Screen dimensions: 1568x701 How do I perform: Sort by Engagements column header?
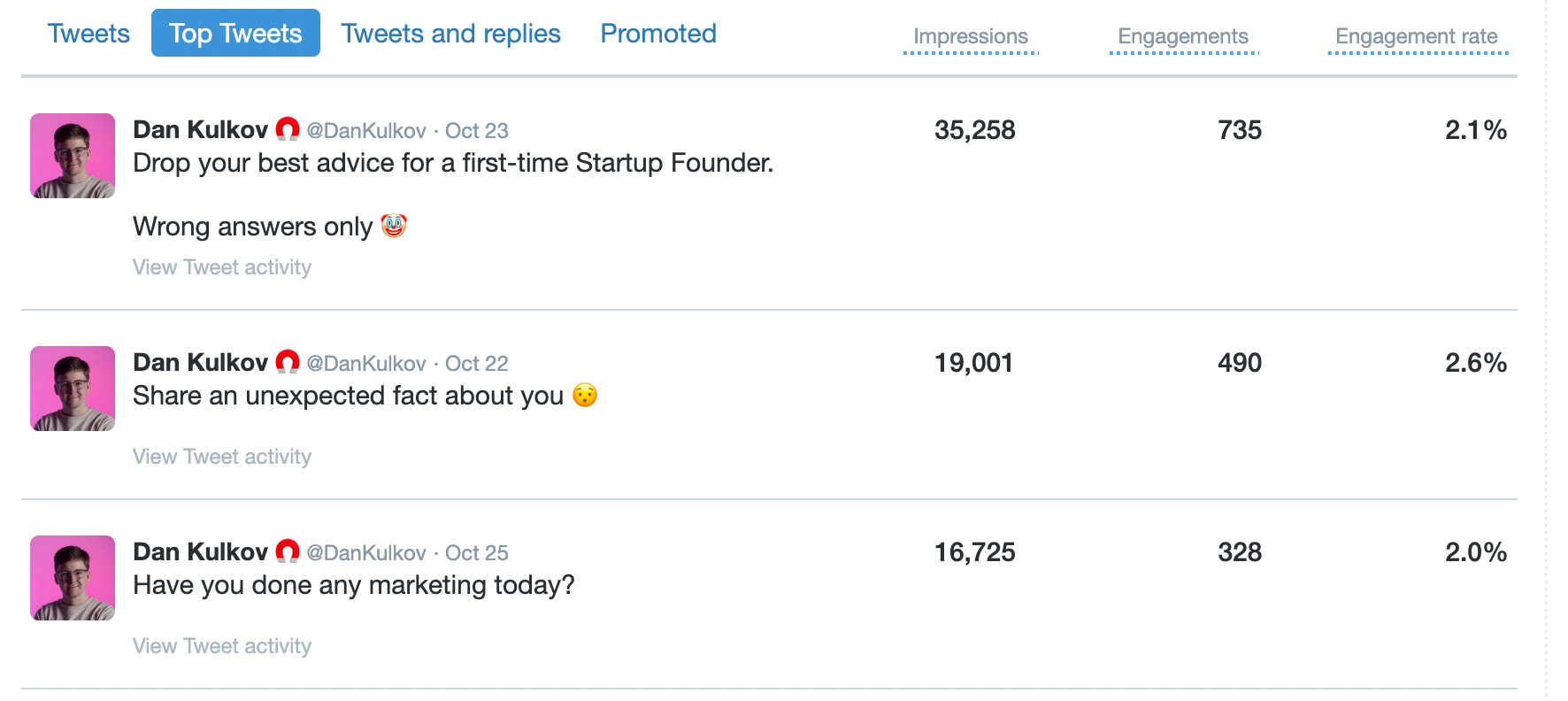1183,37
